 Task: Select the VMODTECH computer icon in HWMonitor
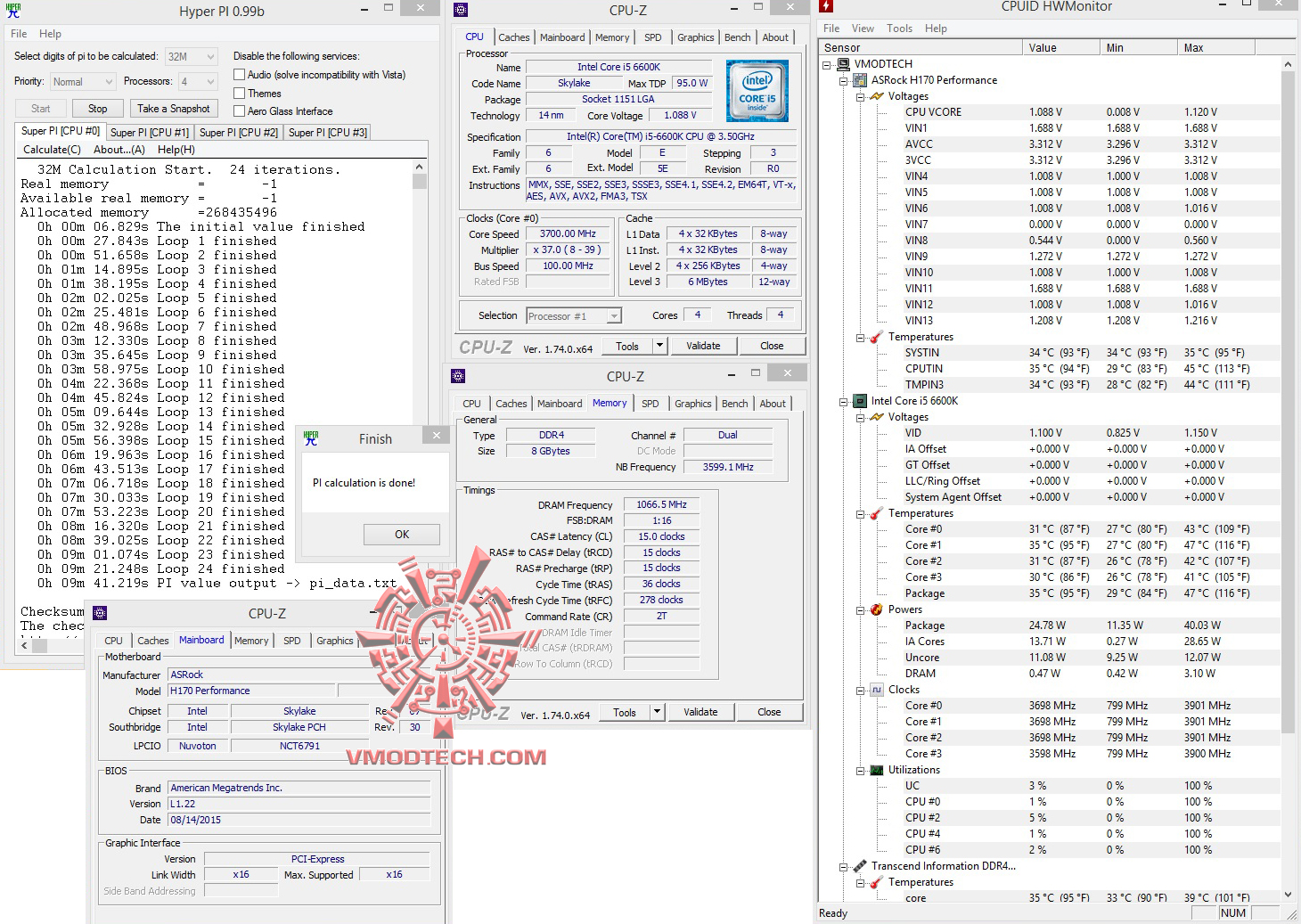pyautogui.click(x=843, y=64)
